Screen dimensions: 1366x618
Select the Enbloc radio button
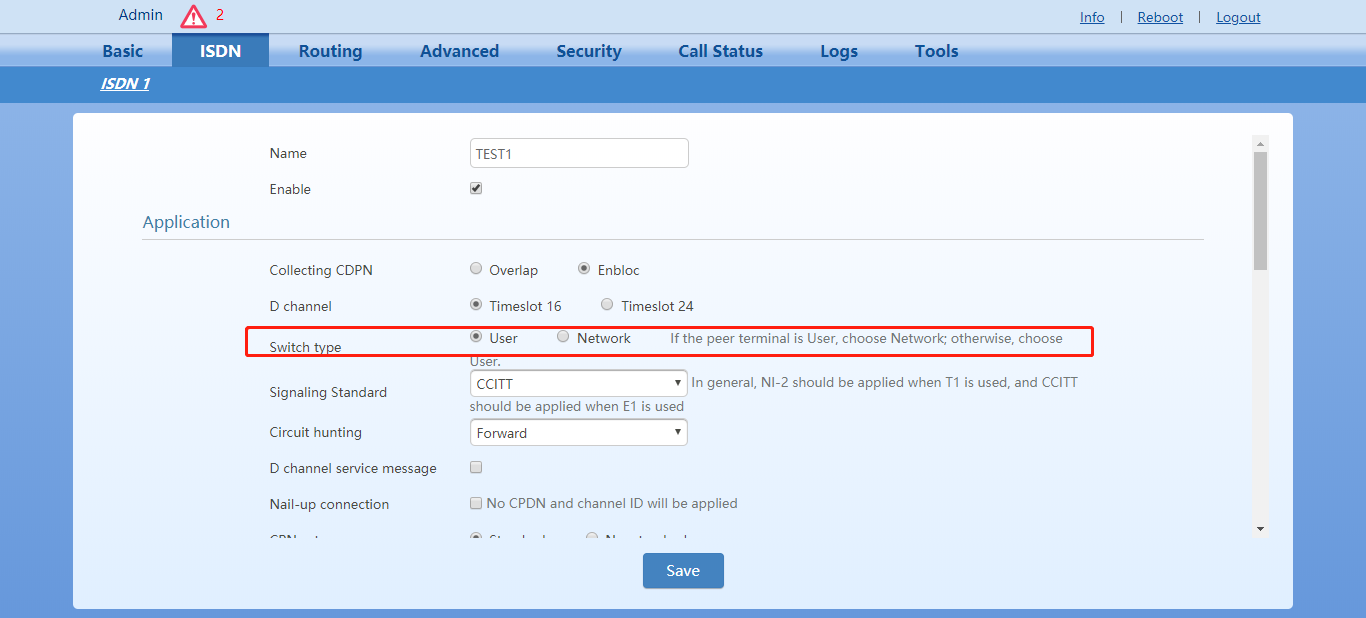[x=584, y=269]
